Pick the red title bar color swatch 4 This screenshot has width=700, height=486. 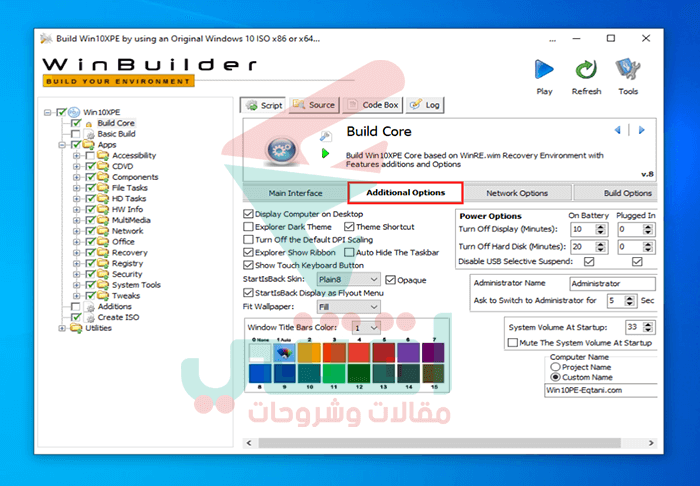[x=359, y=352]
